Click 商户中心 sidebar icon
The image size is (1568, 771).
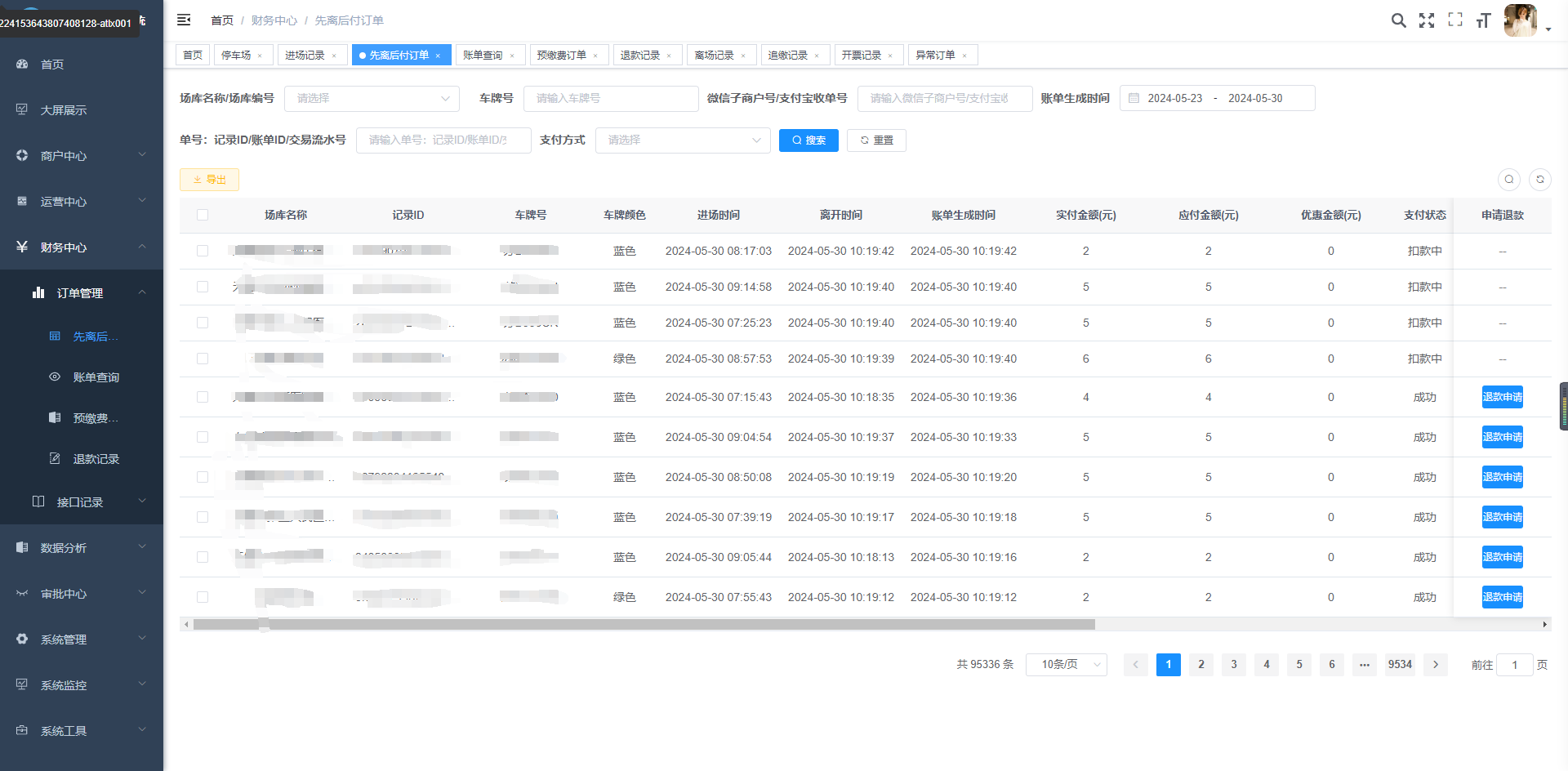22,155
